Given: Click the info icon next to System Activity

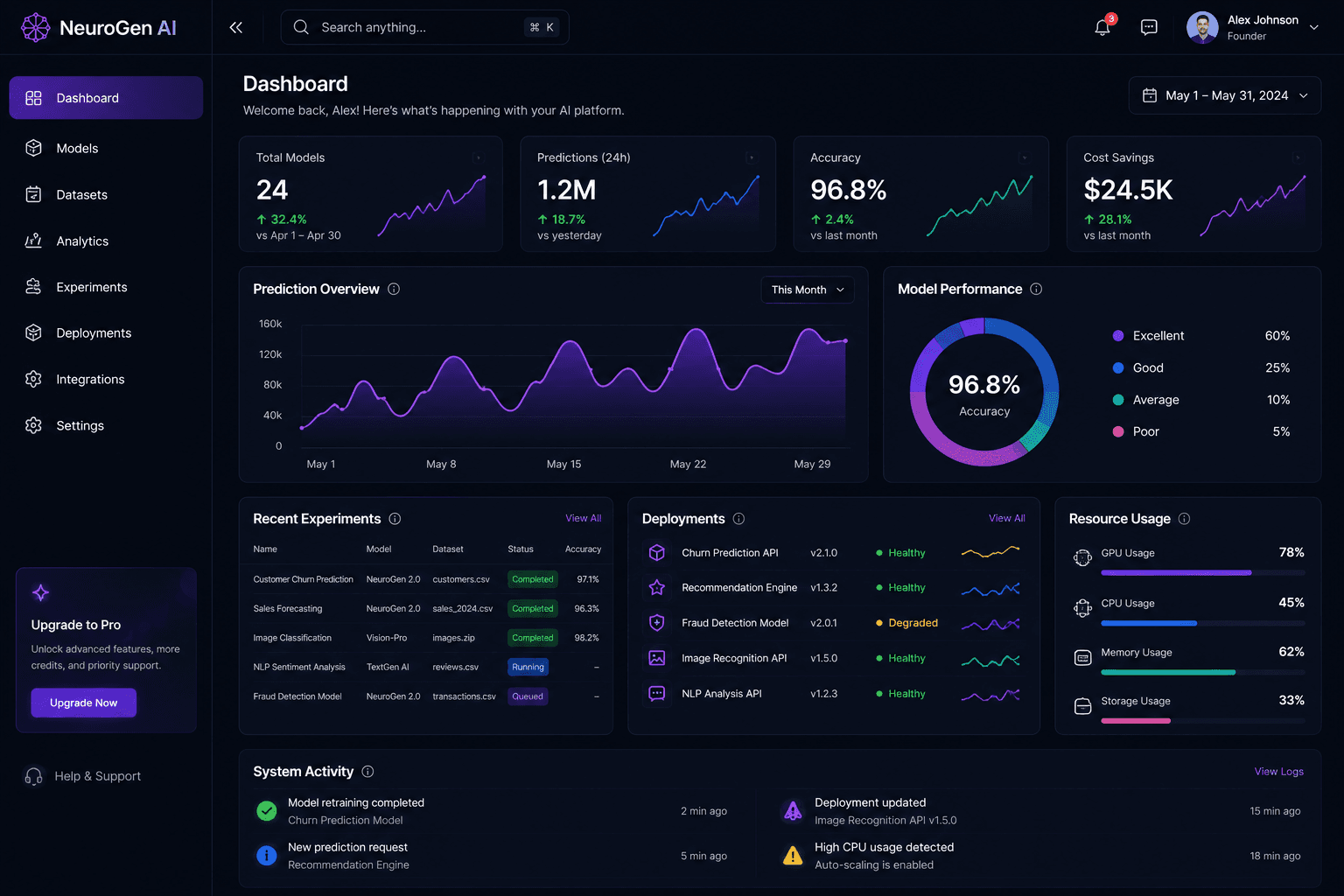Looking at the screenshot, I should click(x=367, y=772).
